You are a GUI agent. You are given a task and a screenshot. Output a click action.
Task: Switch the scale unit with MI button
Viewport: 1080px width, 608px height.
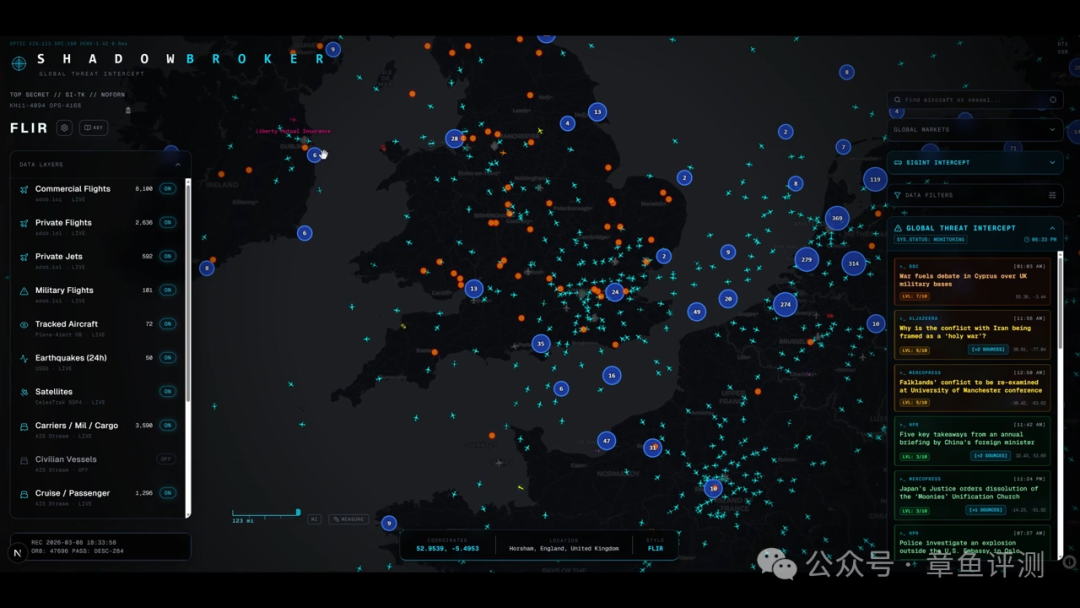click(x=314, y=519)
